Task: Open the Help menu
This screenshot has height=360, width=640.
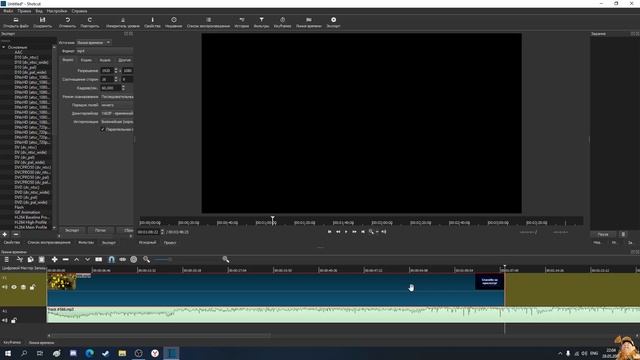Action: [x=79, y=11]
